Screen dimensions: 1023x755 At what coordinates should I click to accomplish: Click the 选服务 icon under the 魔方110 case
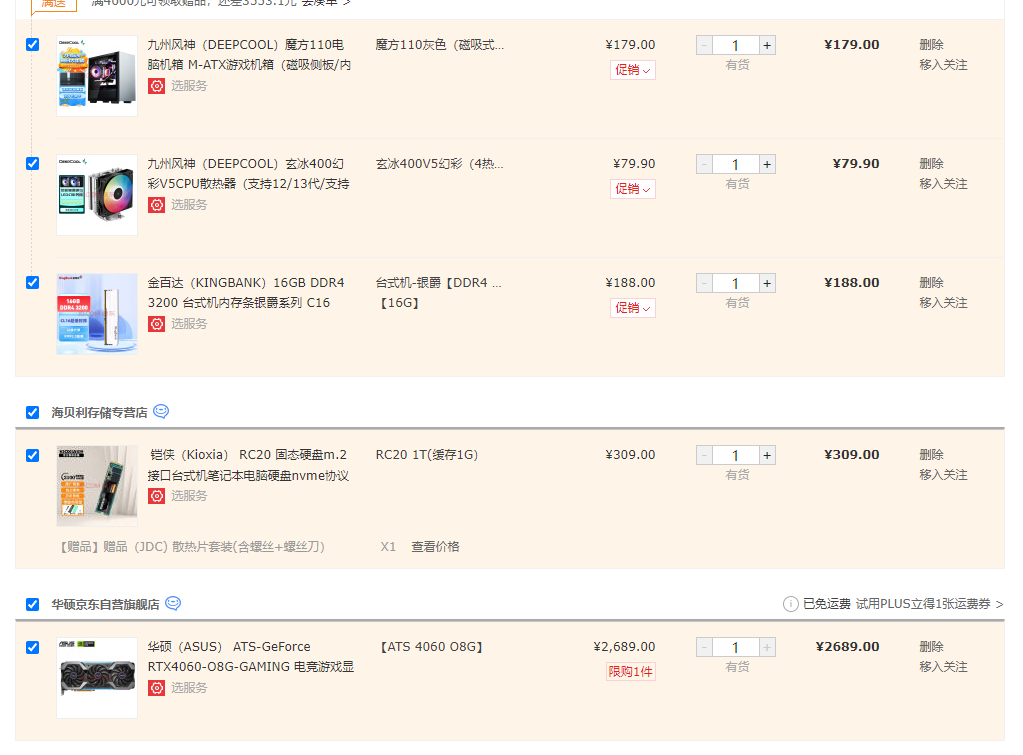point(157,86)
